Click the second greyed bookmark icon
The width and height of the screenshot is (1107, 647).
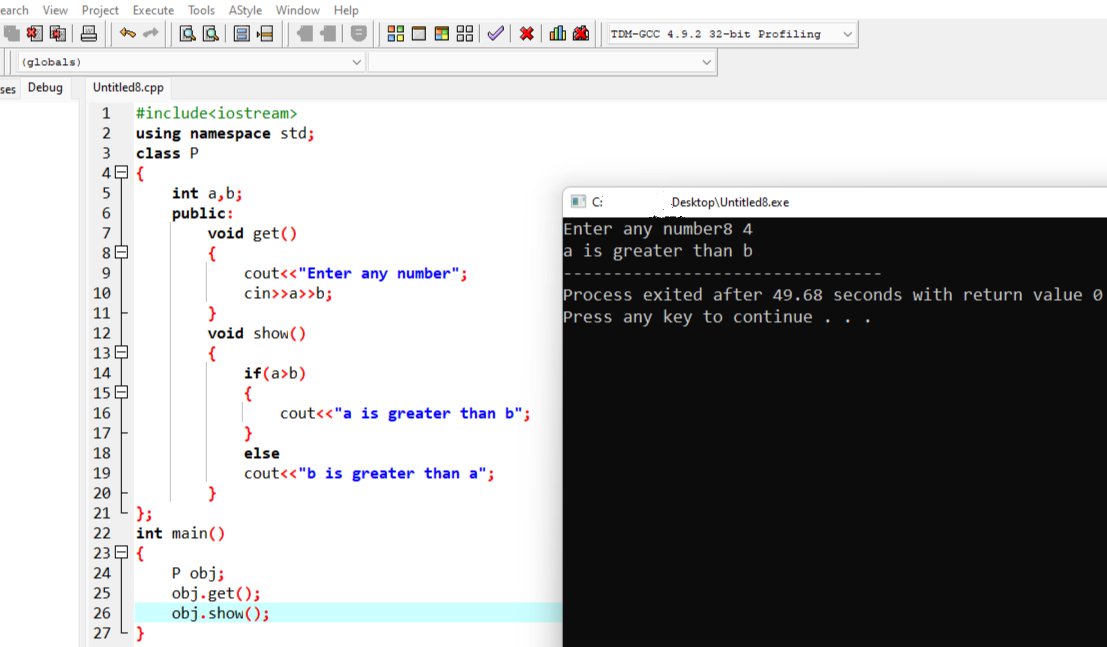[x=328, y=33]
